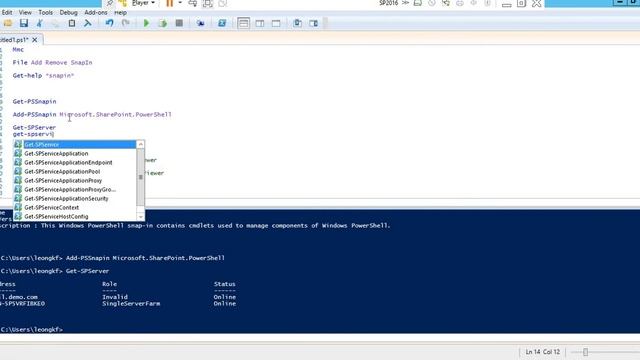The width and height of the screenshot is (640, 360).
Task: Pause the virtual machine in VMware toolbar
Action: coord(170,3)
